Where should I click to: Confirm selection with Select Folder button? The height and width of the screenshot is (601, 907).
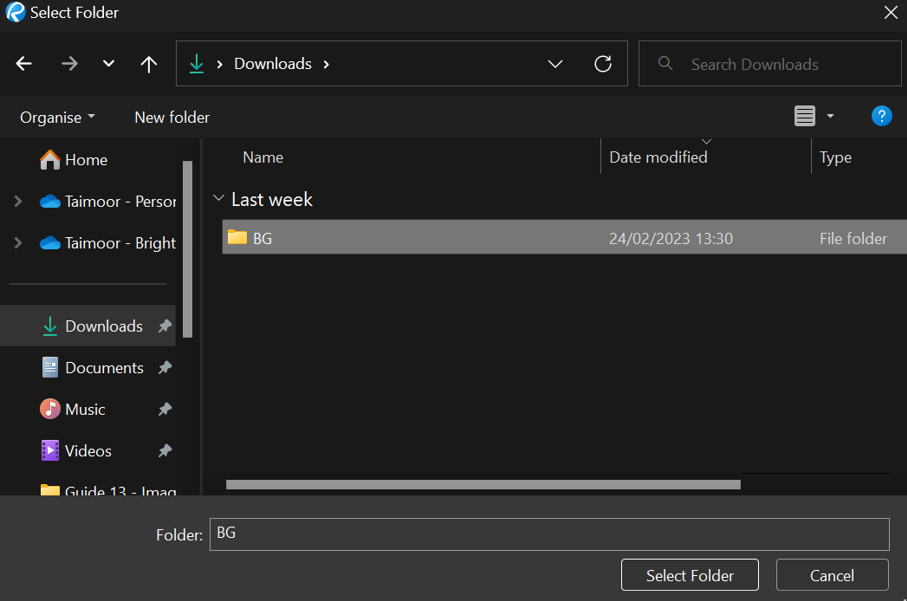690,575
